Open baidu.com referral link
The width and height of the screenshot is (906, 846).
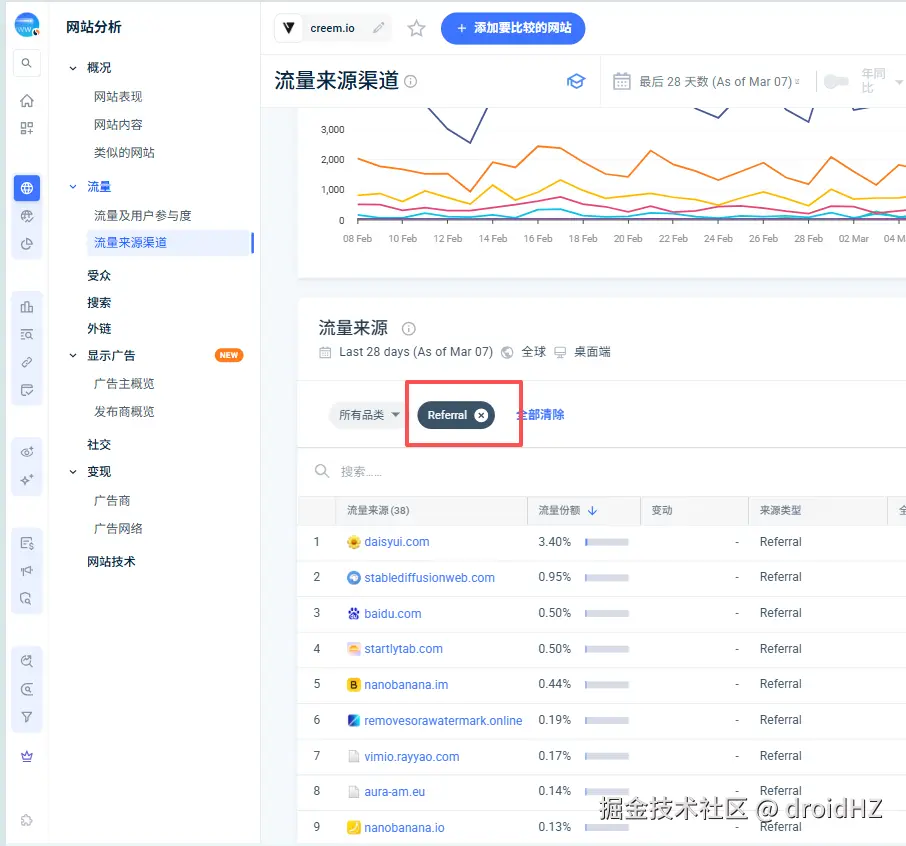[392, 614]
